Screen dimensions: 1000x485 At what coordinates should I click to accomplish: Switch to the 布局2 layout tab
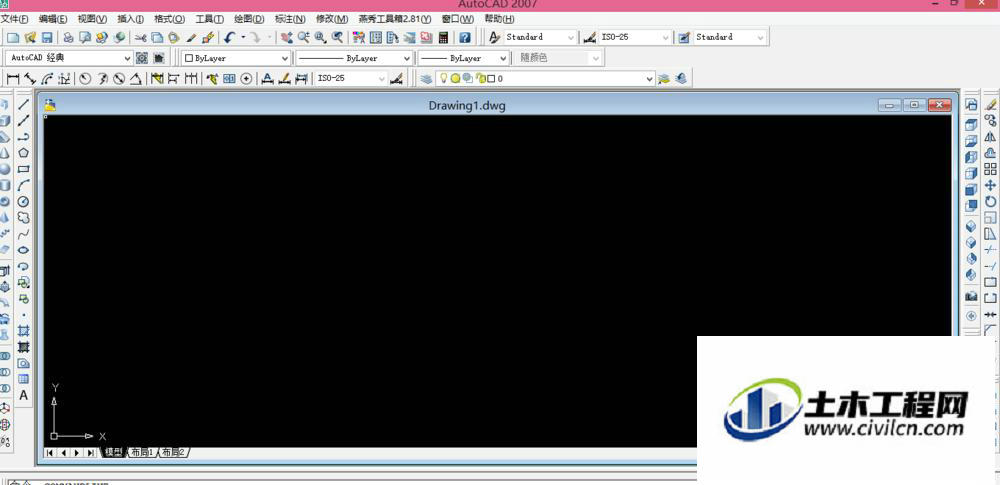173,452
